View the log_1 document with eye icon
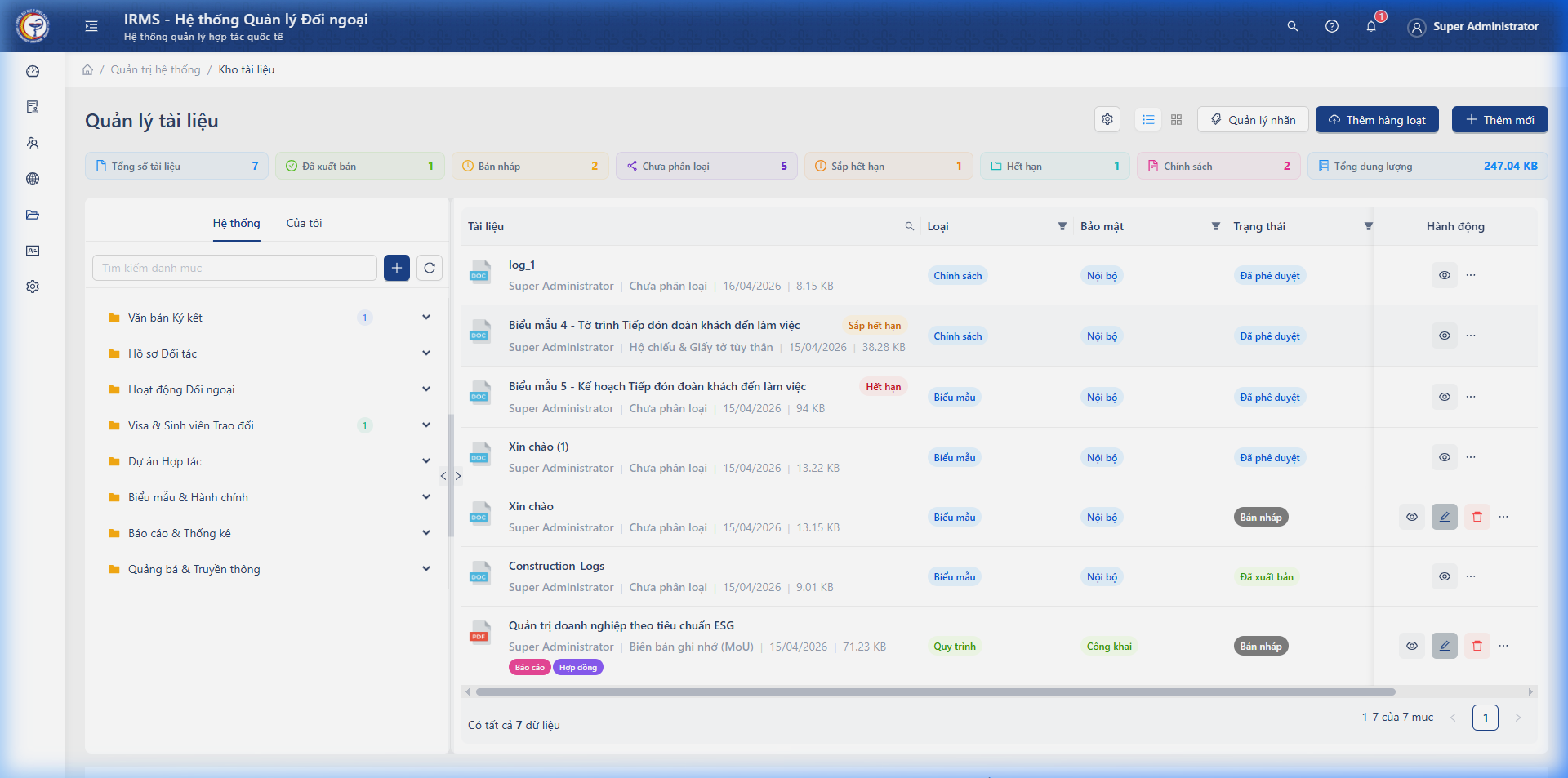The image size is (1568, 778). [1445, 276]
